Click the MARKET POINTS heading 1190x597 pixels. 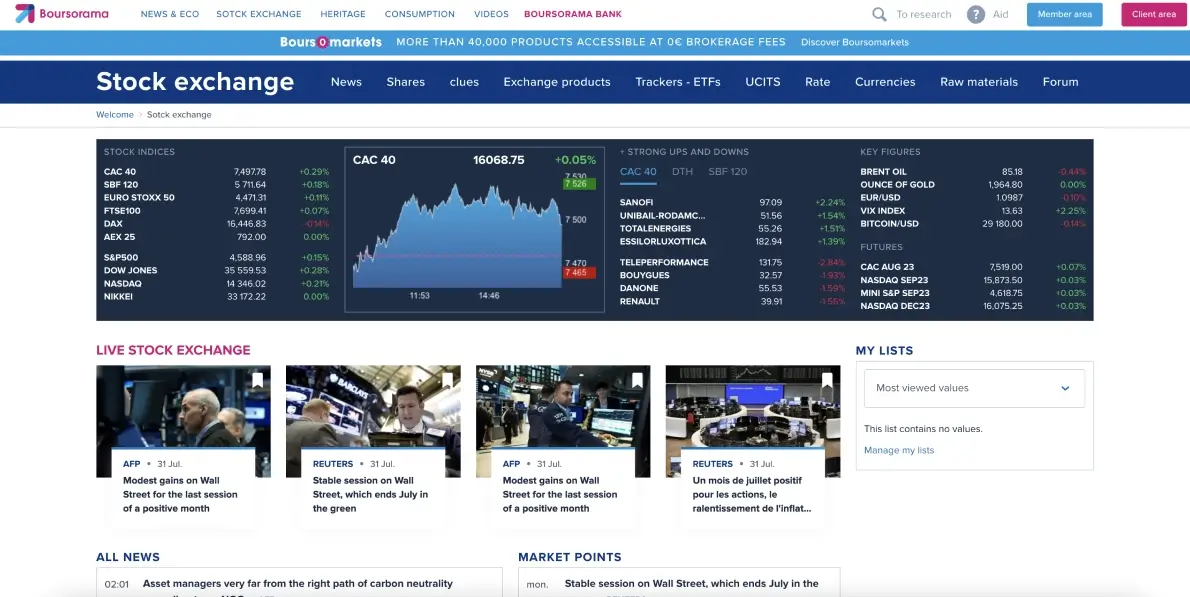pyautogui.click(x=570, y=557)
